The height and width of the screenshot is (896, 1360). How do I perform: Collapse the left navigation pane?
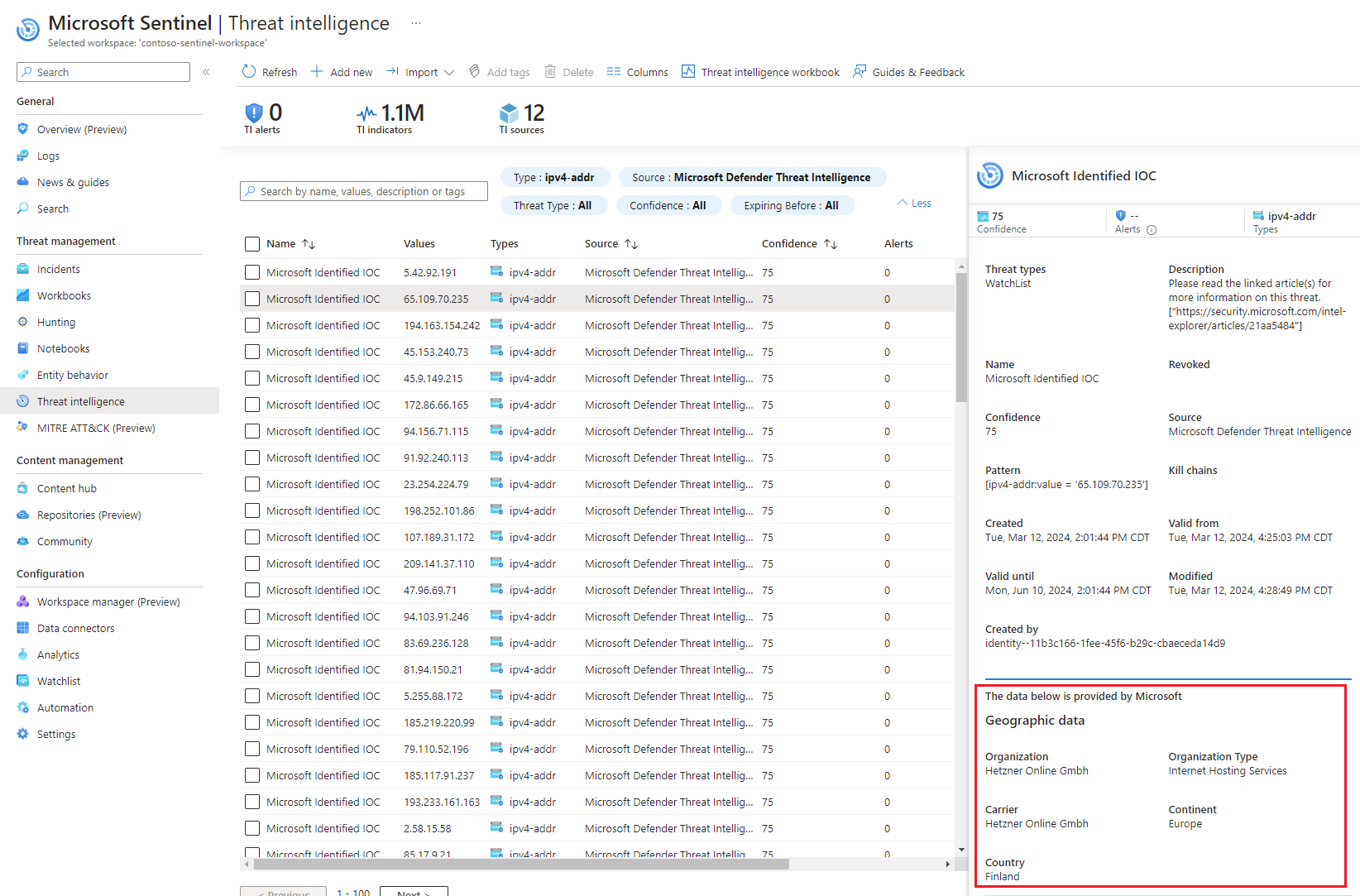pyautogui.click(x=206, y=72)
